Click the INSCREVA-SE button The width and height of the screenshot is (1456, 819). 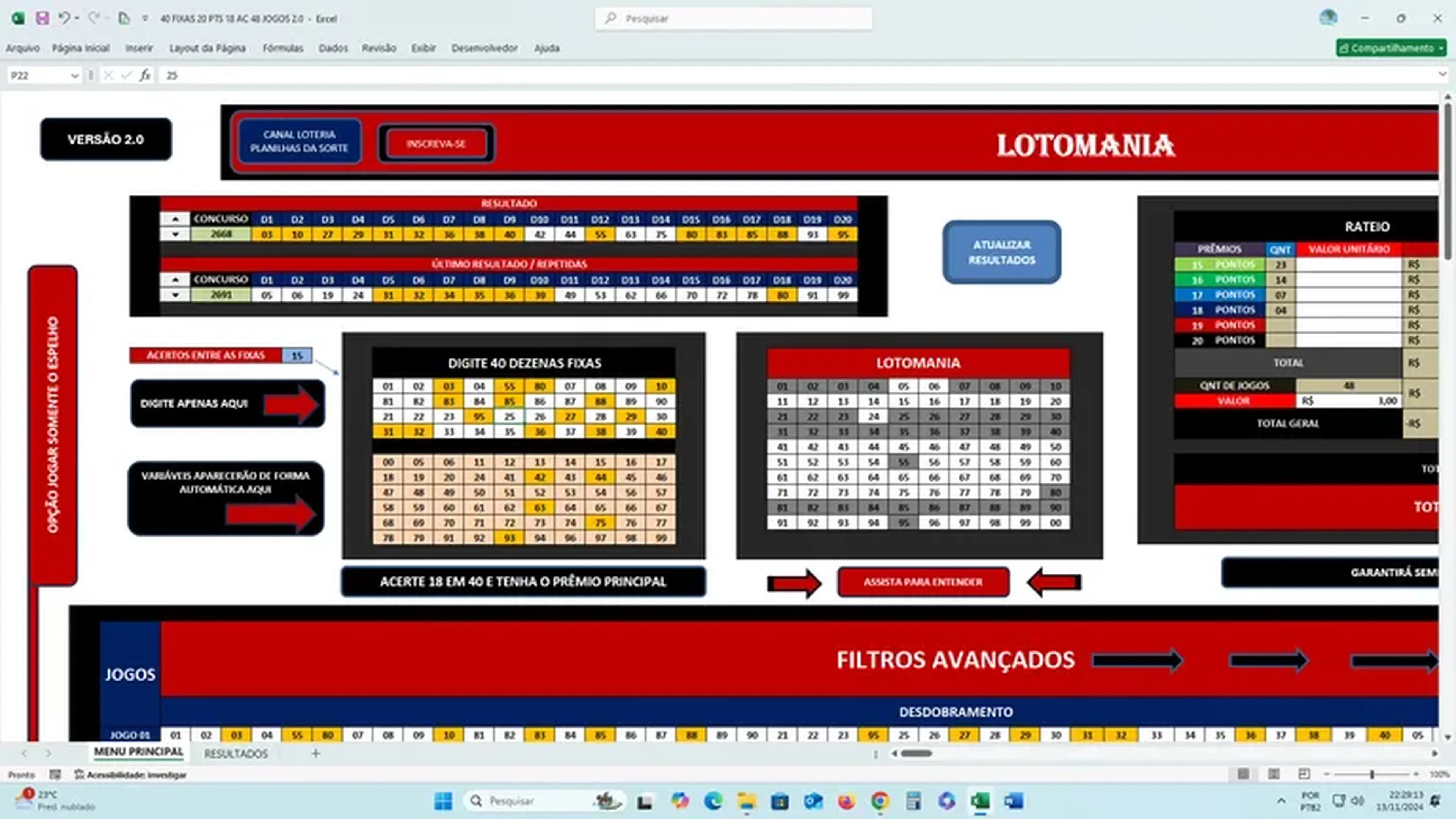(436, 144)
